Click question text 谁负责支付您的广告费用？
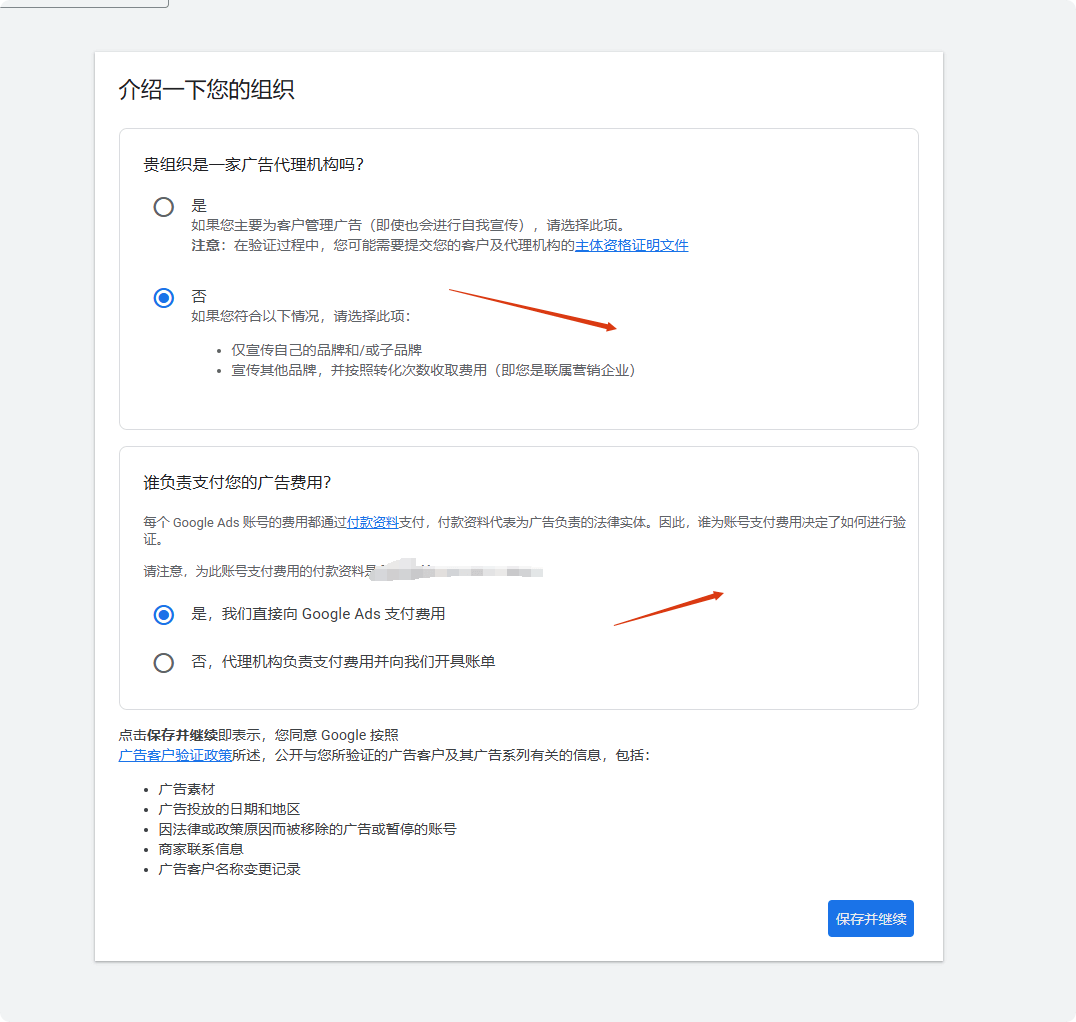 (237, 483)
